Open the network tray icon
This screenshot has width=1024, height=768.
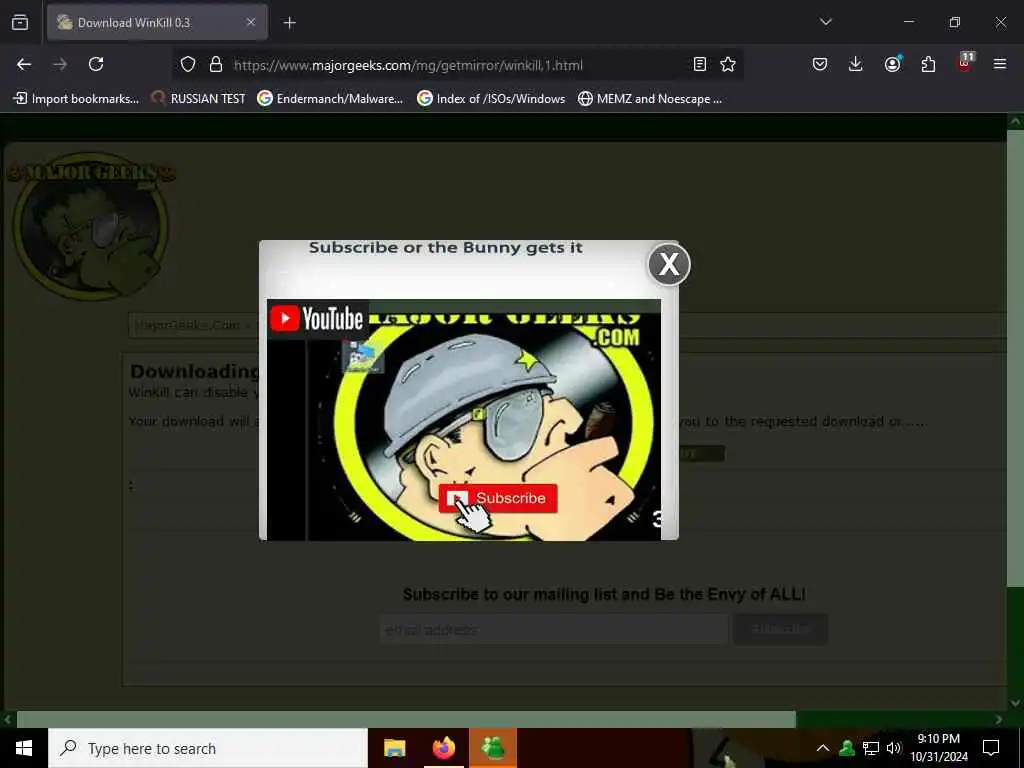(871, 748)
